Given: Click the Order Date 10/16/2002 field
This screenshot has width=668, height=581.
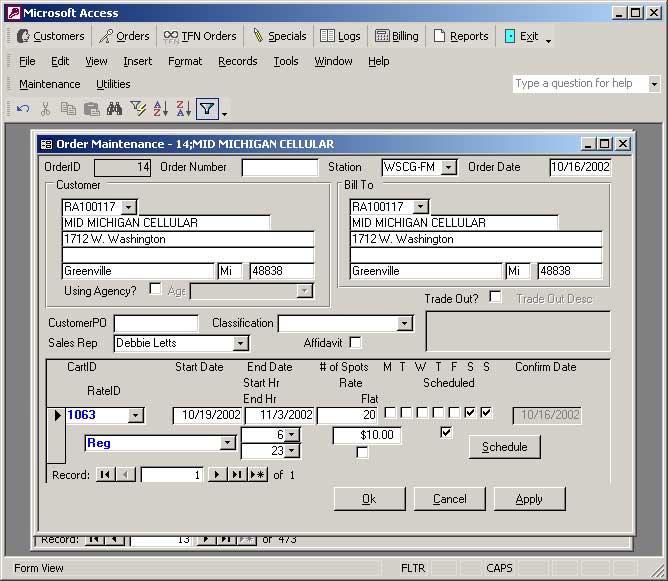Looking at the screenshot, I should click(x=580, y=167).
